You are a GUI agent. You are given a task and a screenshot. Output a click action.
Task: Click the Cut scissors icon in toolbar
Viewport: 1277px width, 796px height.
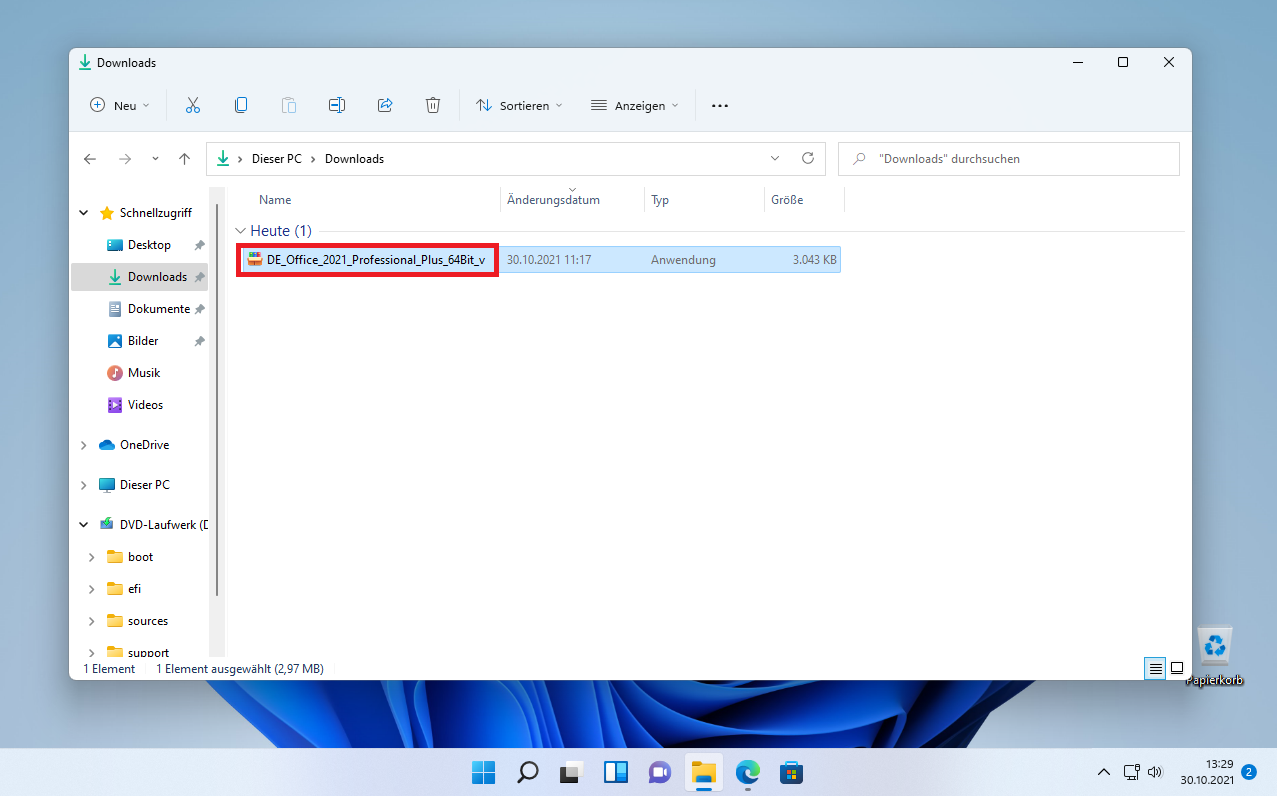193,105
